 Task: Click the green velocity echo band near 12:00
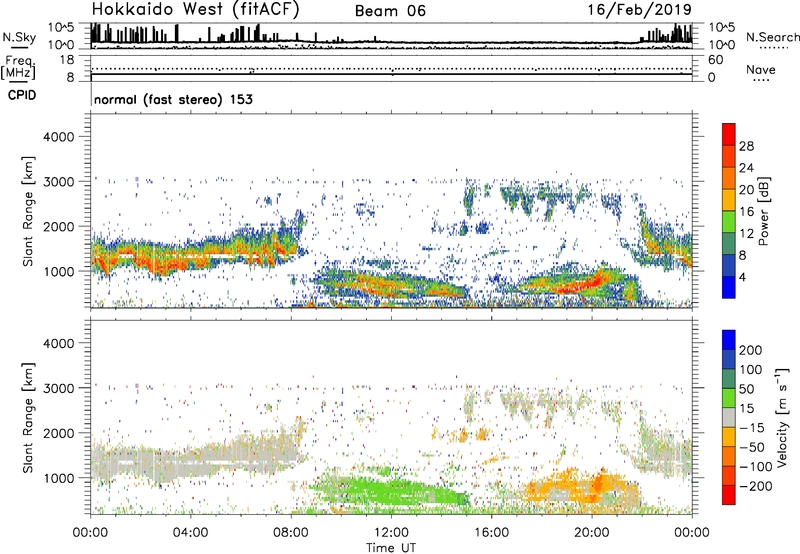point(388,491)
